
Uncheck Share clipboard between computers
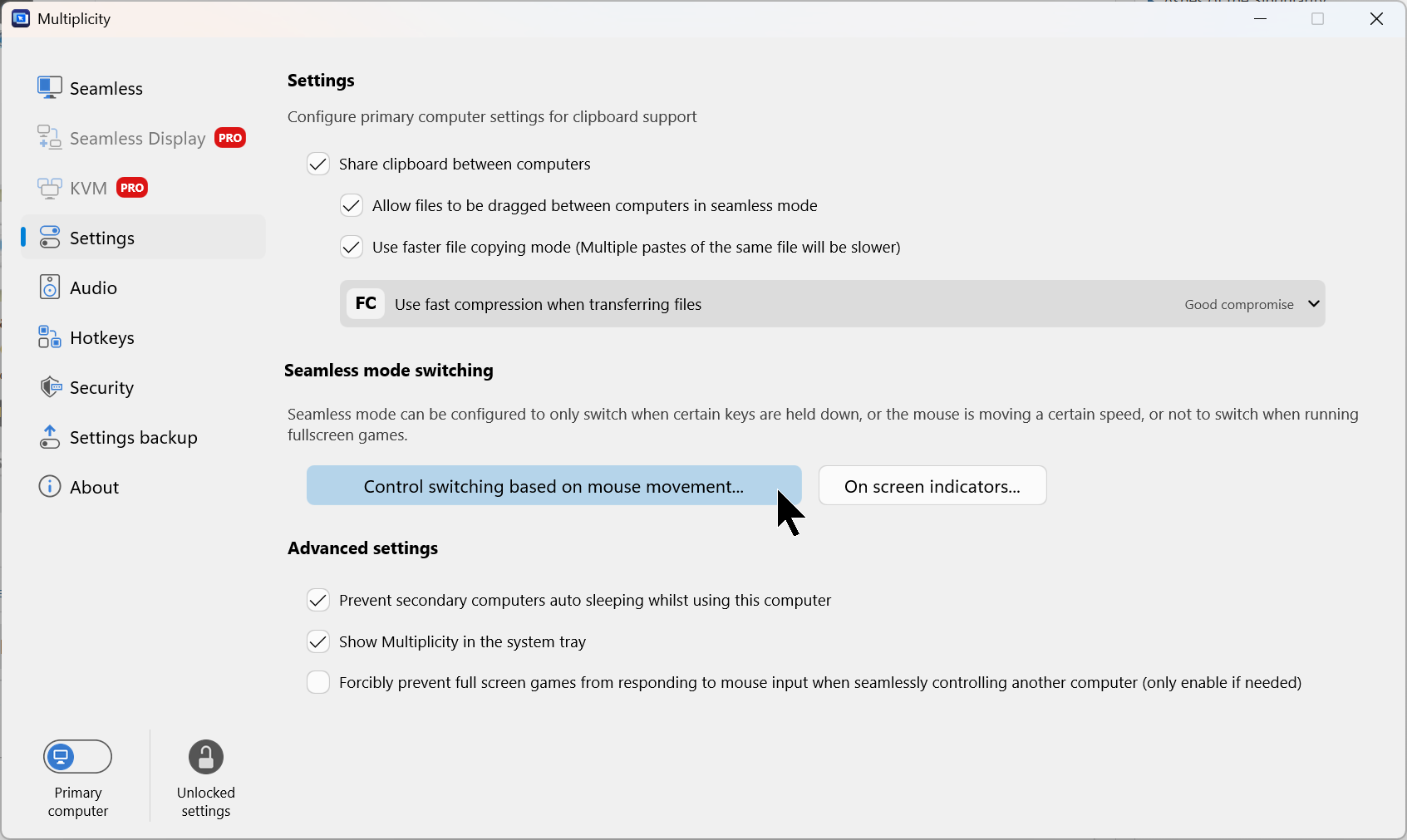tap(318, 164)
